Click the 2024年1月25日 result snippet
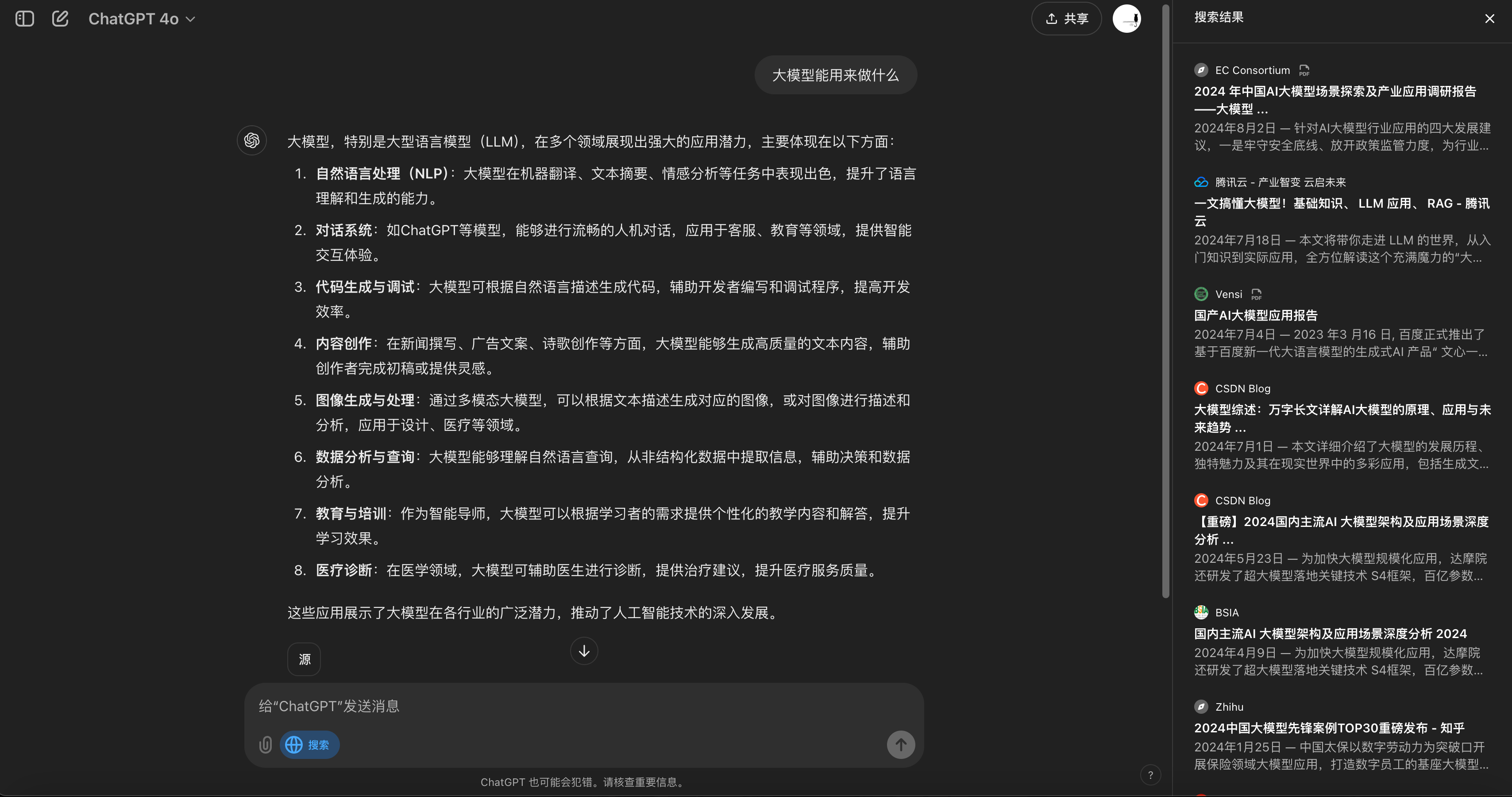The image size is (1512, 797). 1341,756
